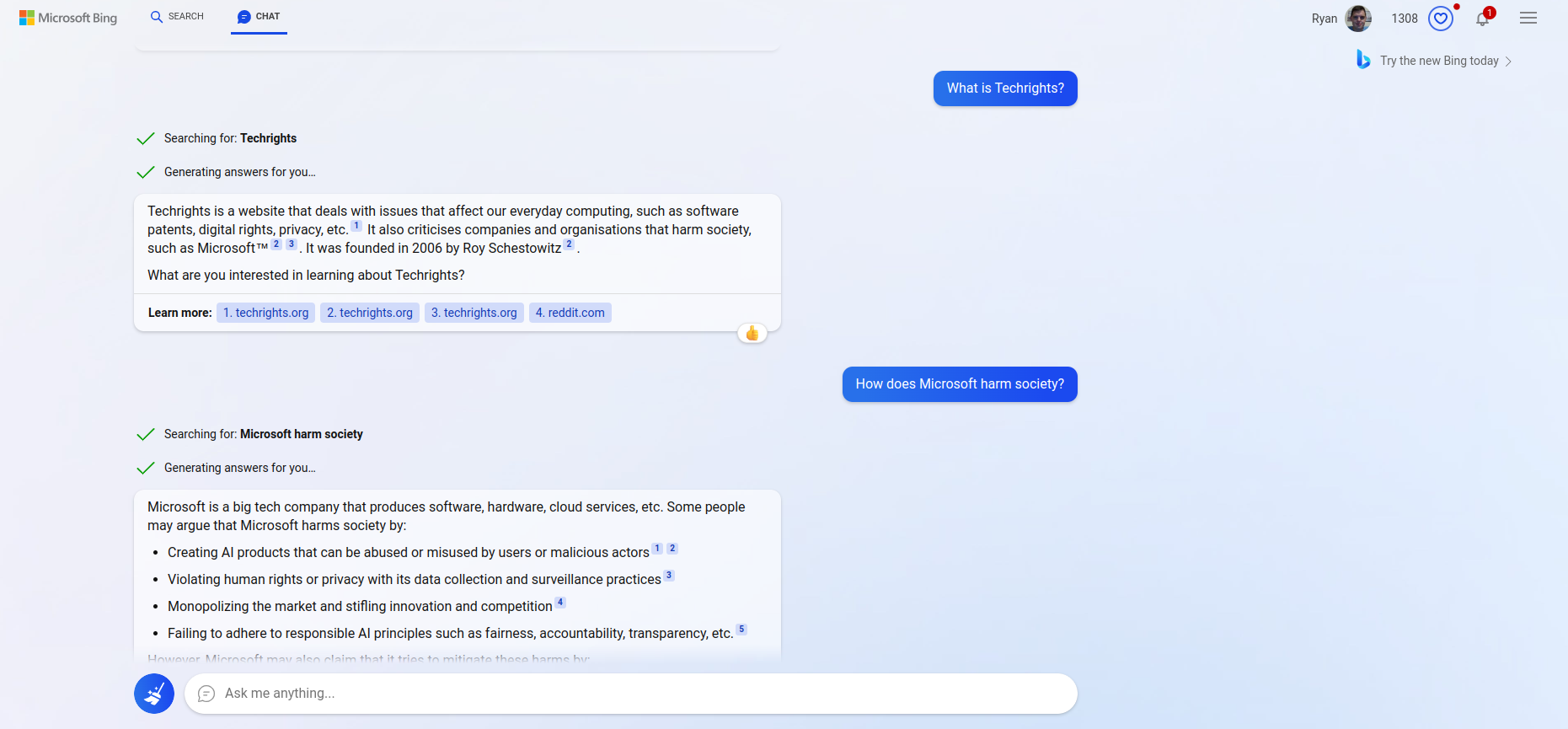Click Try the new Bing today
The width and height of the screenshot is (1568, 729).
click(x=1439, y=61)
